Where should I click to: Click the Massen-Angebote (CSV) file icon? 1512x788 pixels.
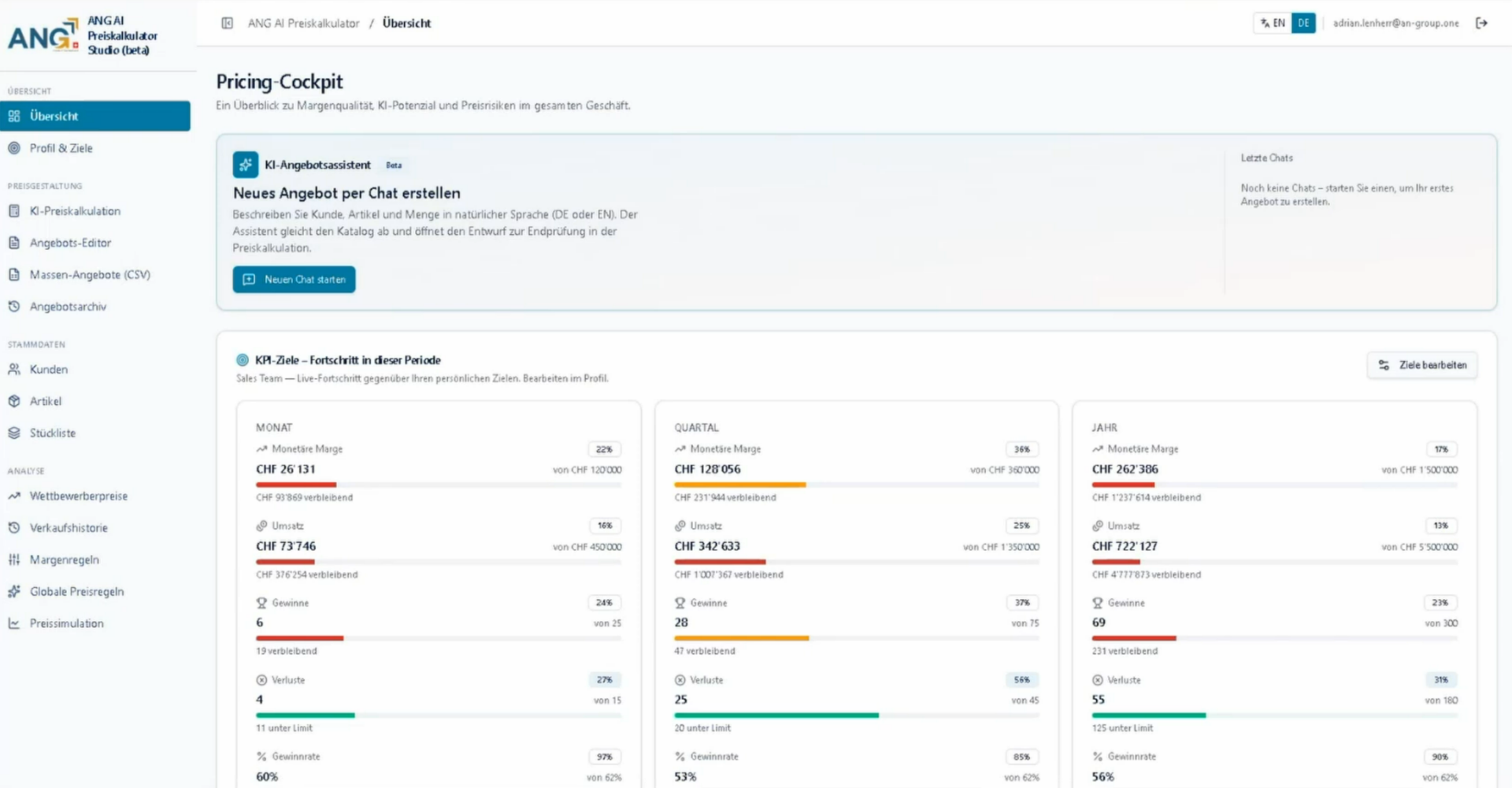[x=14, y=274]
